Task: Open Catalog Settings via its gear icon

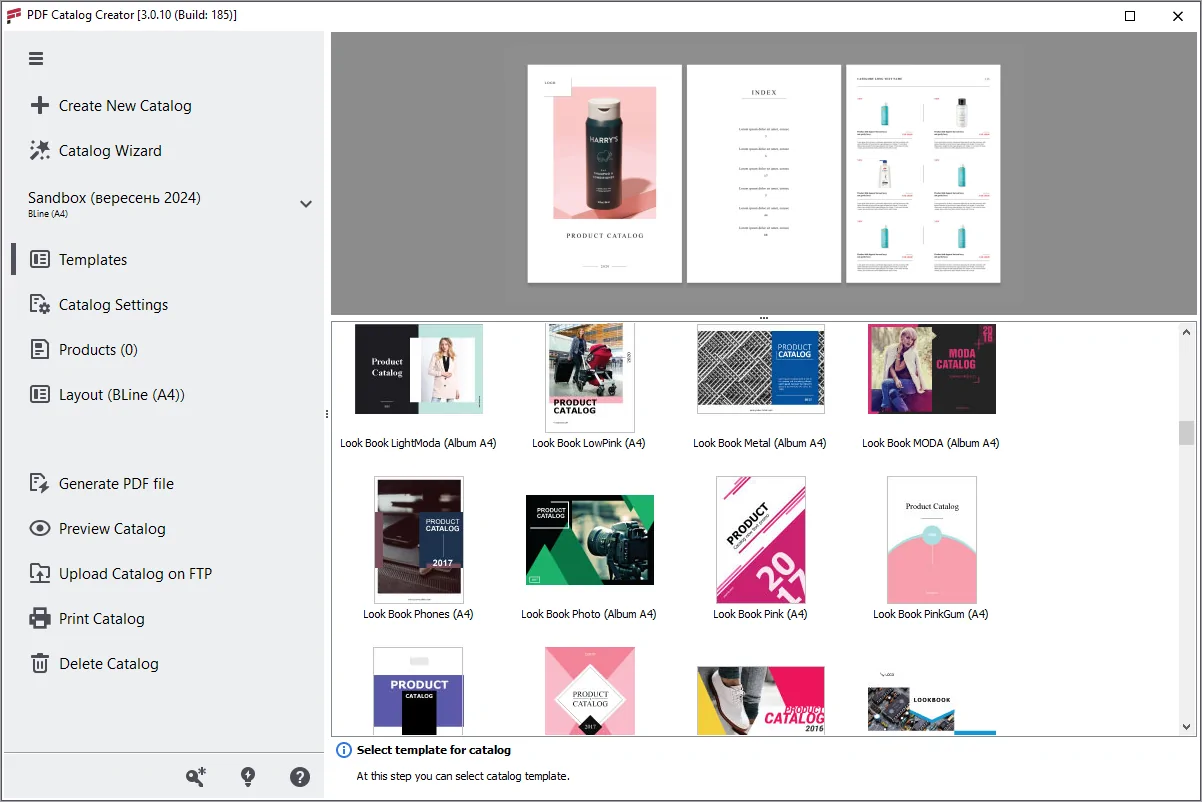Action: 38,304
